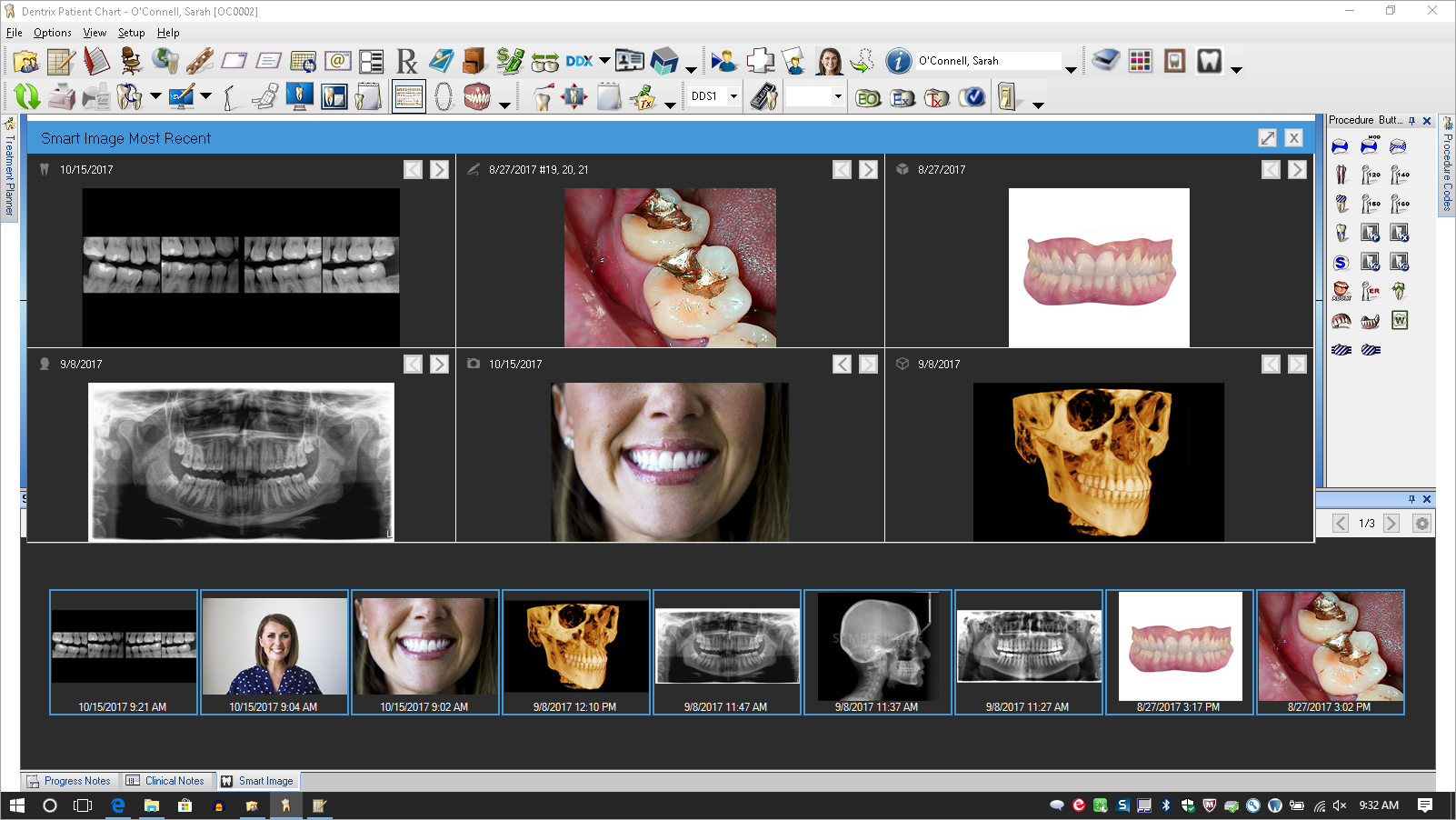Open patient information with the blue 'i' icon

point(898,60)
